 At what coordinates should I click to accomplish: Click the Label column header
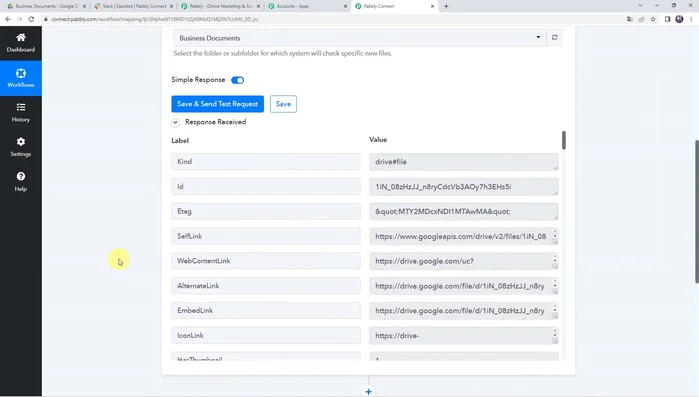180,140
